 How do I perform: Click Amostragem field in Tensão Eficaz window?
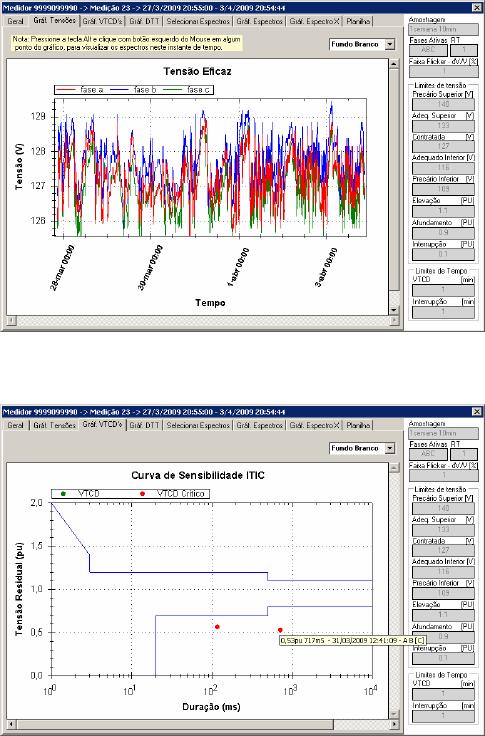[x=444, y=29]
